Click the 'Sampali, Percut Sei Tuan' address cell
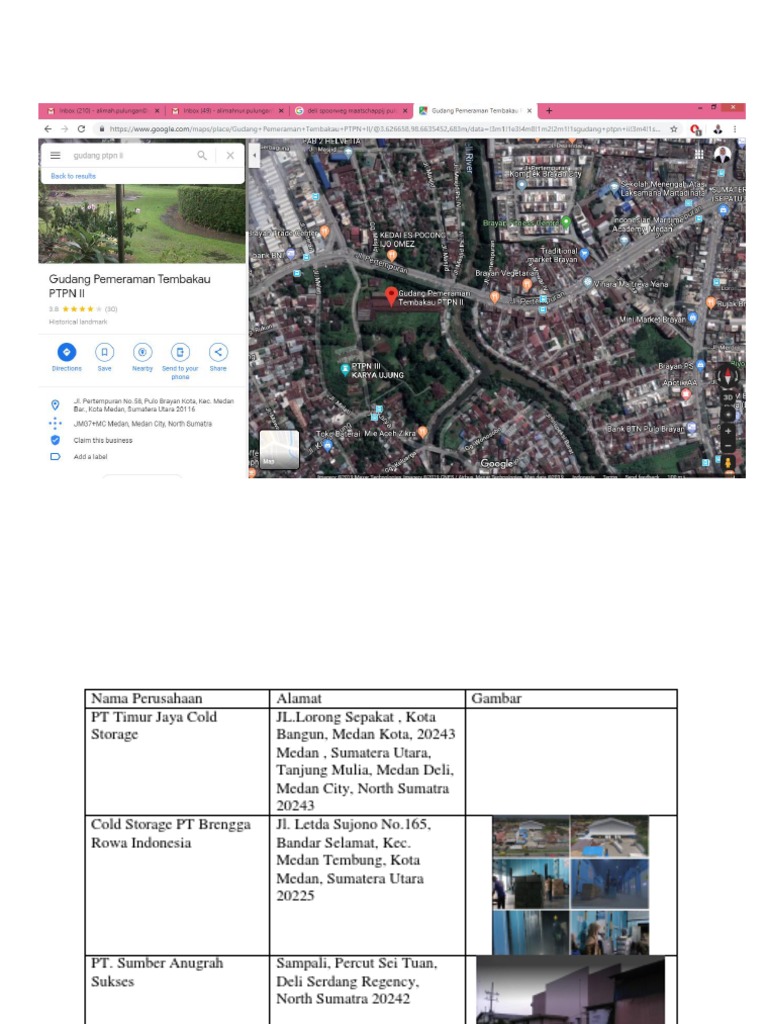Image resolution: width=768 pixels, height=1024 pixels. point(367,989)
